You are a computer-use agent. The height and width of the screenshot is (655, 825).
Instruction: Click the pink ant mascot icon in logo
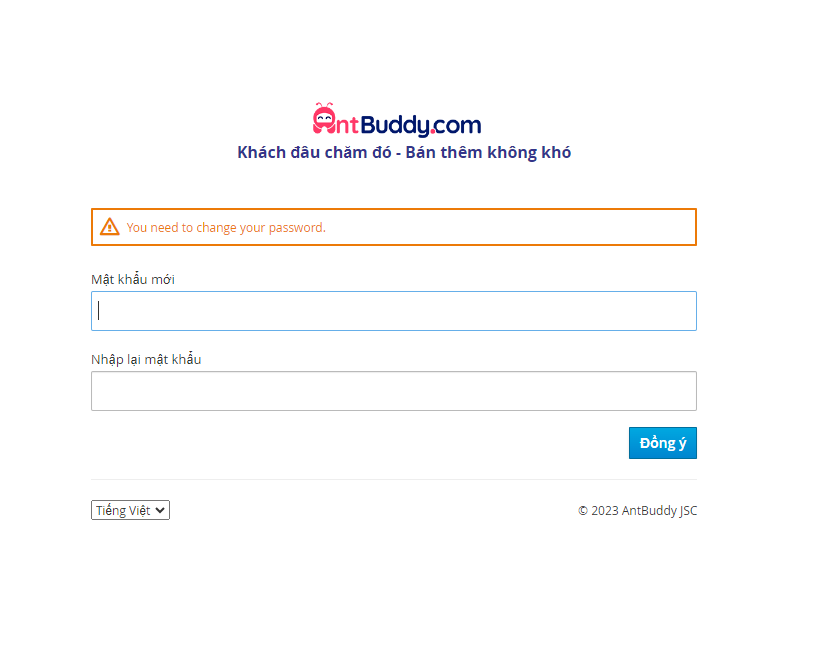pyautogui.click(x=324, y=118)
